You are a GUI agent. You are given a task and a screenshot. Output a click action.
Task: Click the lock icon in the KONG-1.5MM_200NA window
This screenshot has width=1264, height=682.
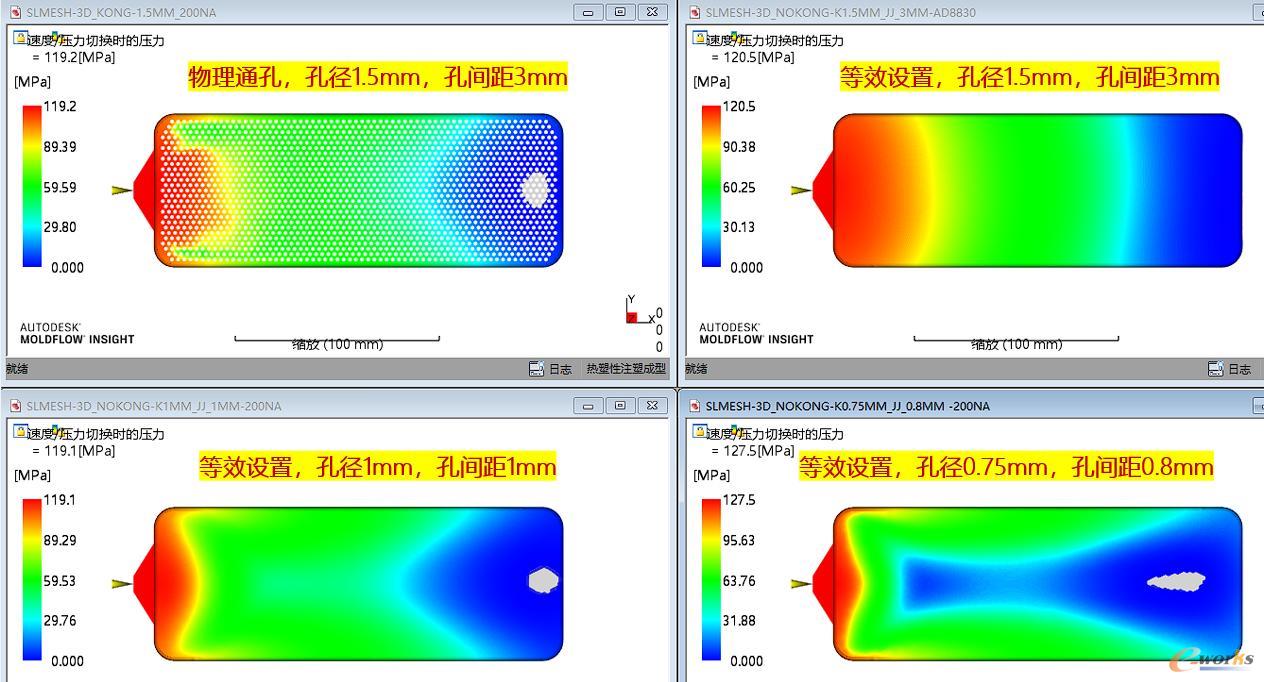tap(20, 38)
